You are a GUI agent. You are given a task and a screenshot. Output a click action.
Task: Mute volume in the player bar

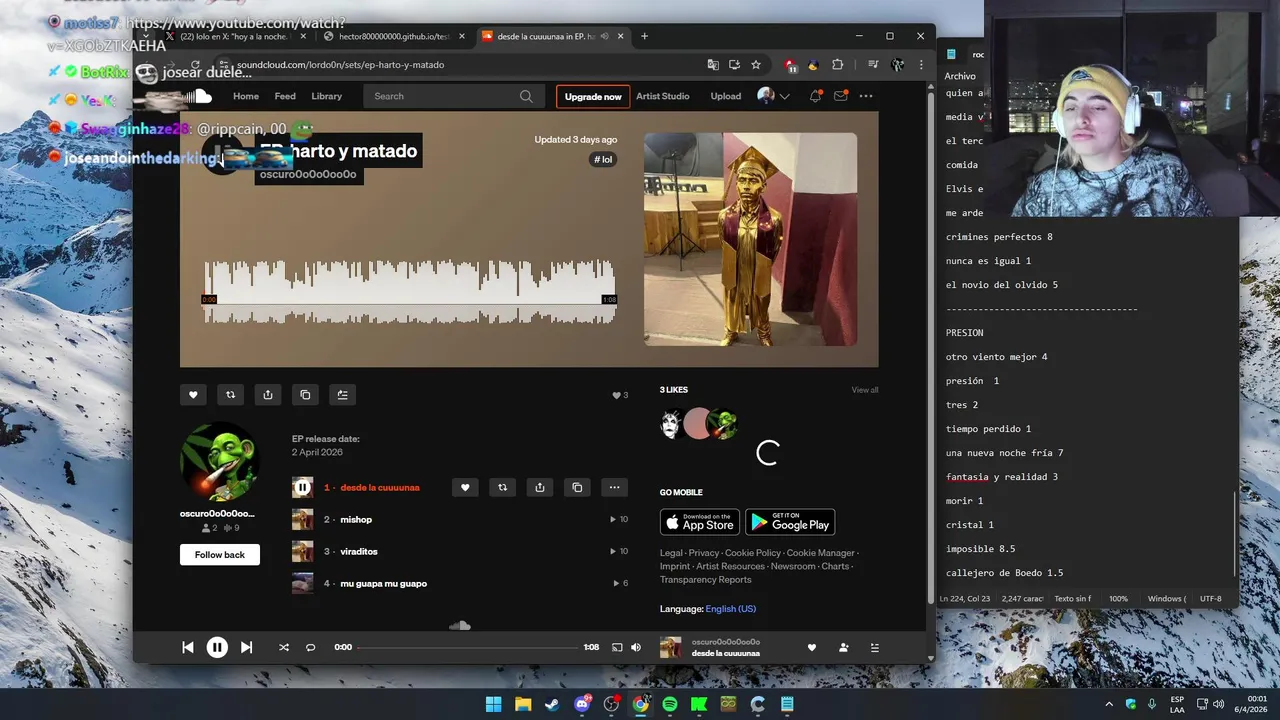[636, 647]
